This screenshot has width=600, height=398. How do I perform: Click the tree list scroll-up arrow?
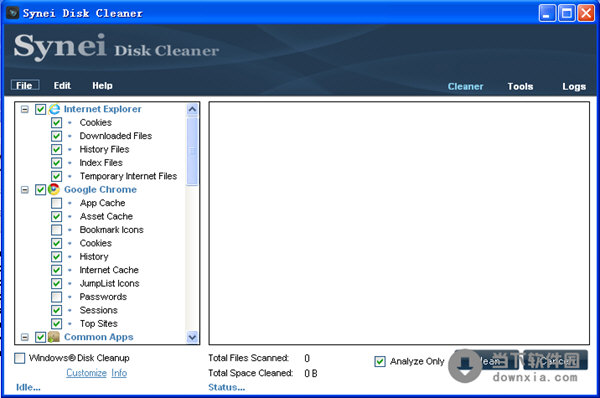click(x=192, y=109)
